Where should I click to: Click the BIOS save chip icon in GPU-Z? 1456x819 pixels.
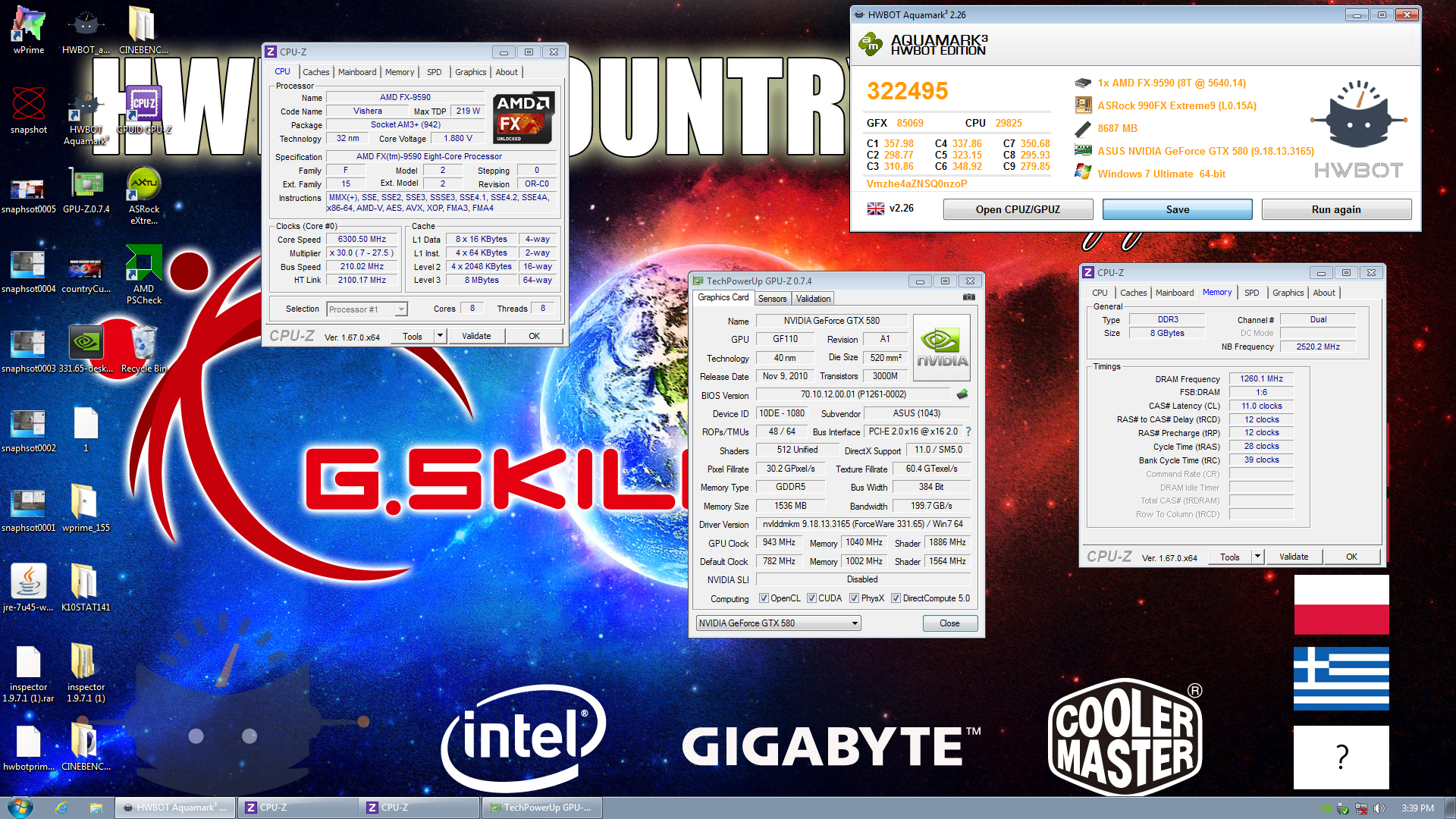(962, 394)
